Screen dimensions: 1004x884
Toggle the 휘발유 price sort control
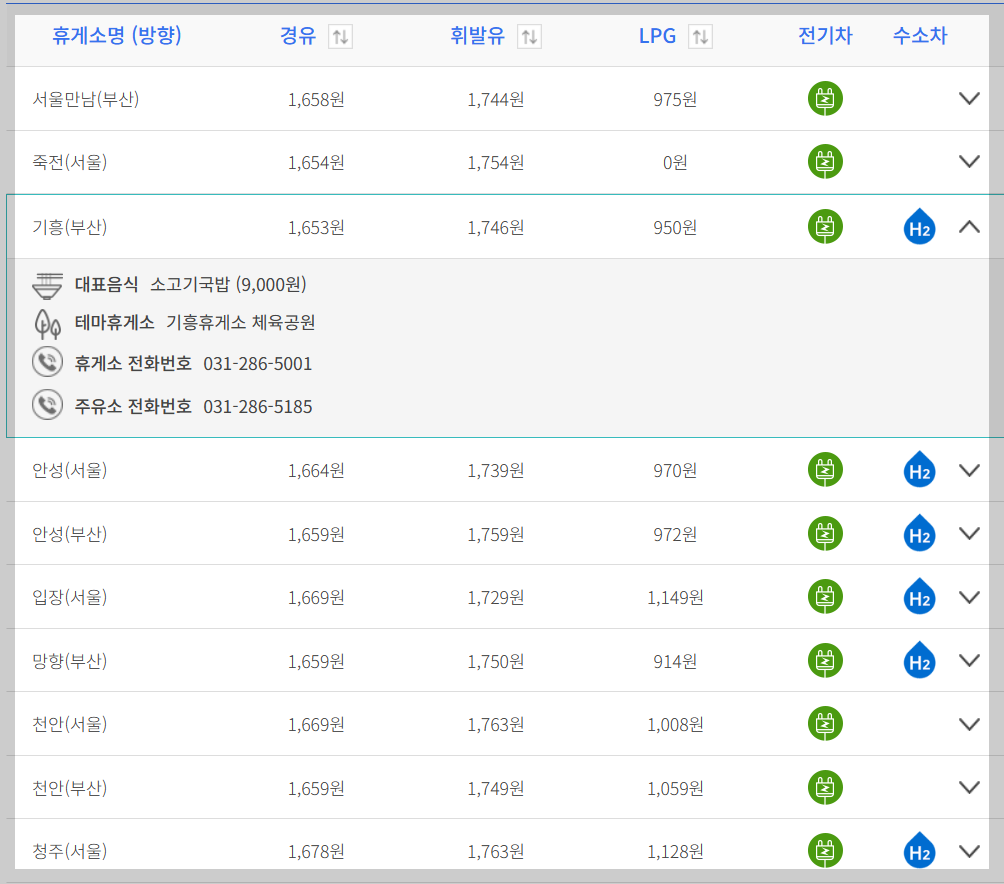[529, 37]
